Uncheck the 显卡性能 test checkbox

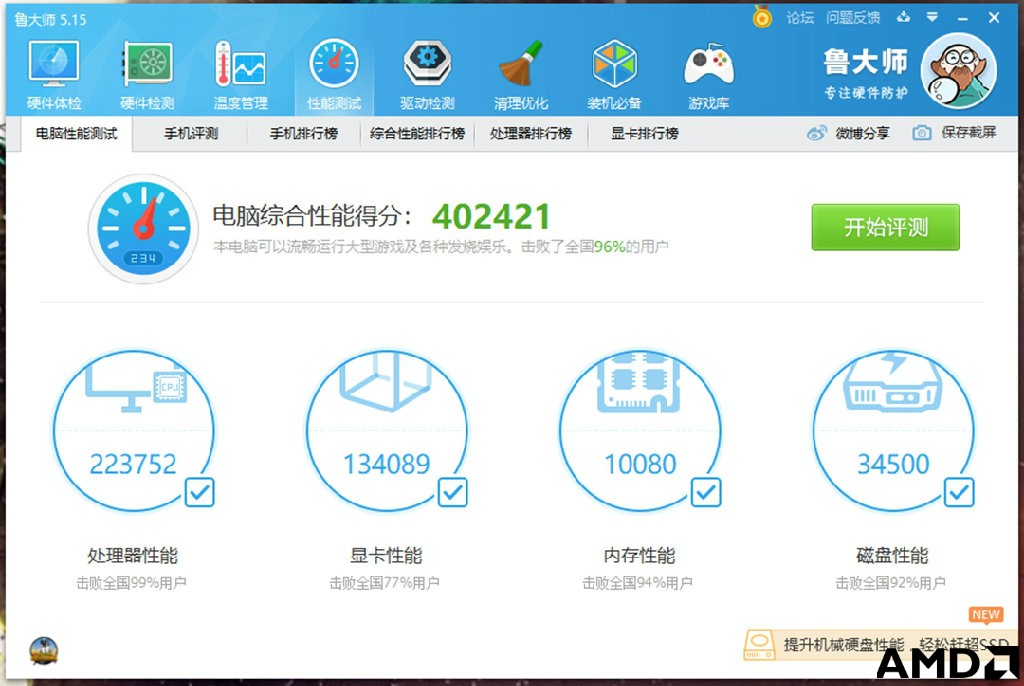(453, 493)
